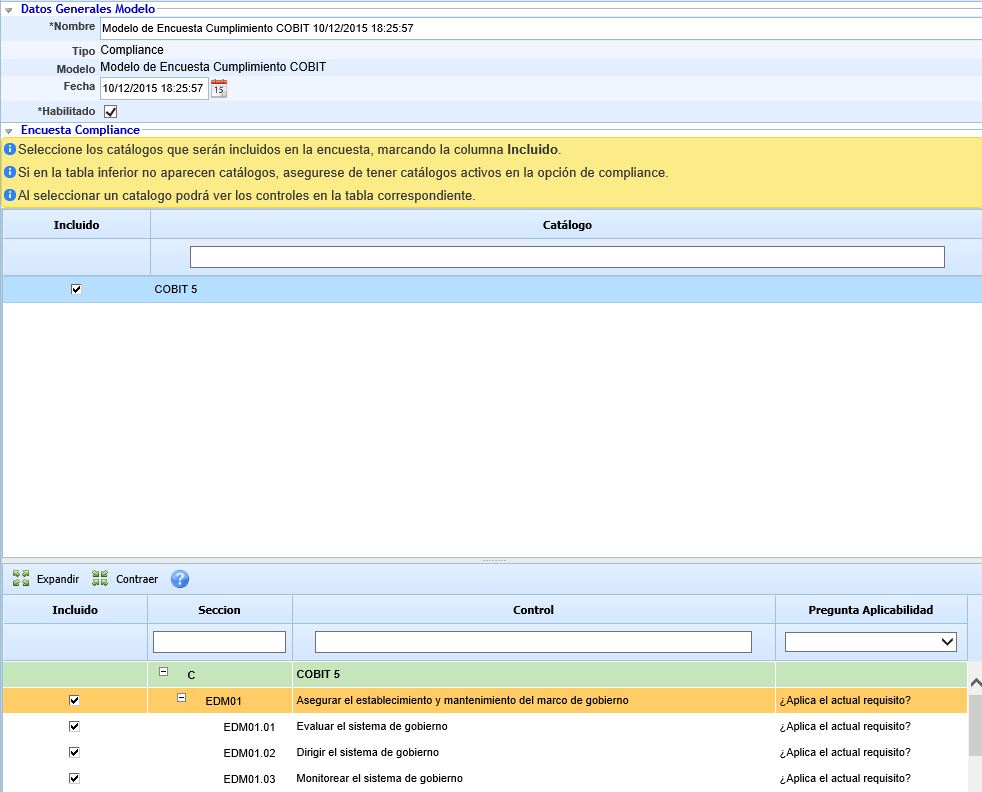Toggle the Habilitado checkbox

pyautogui.click(x=111, y=112)
